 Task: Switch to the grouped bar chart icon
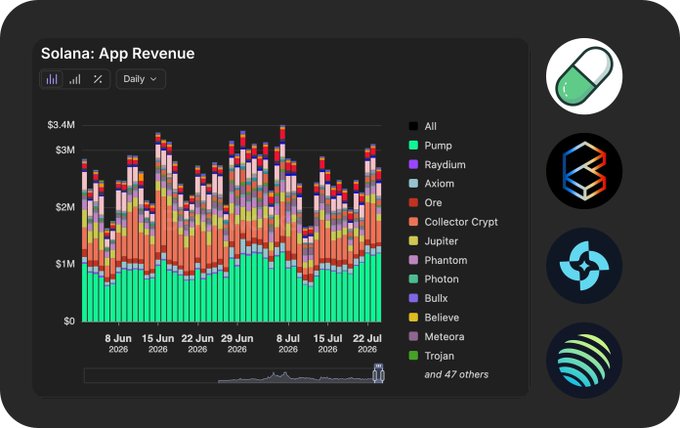(75, 79)
